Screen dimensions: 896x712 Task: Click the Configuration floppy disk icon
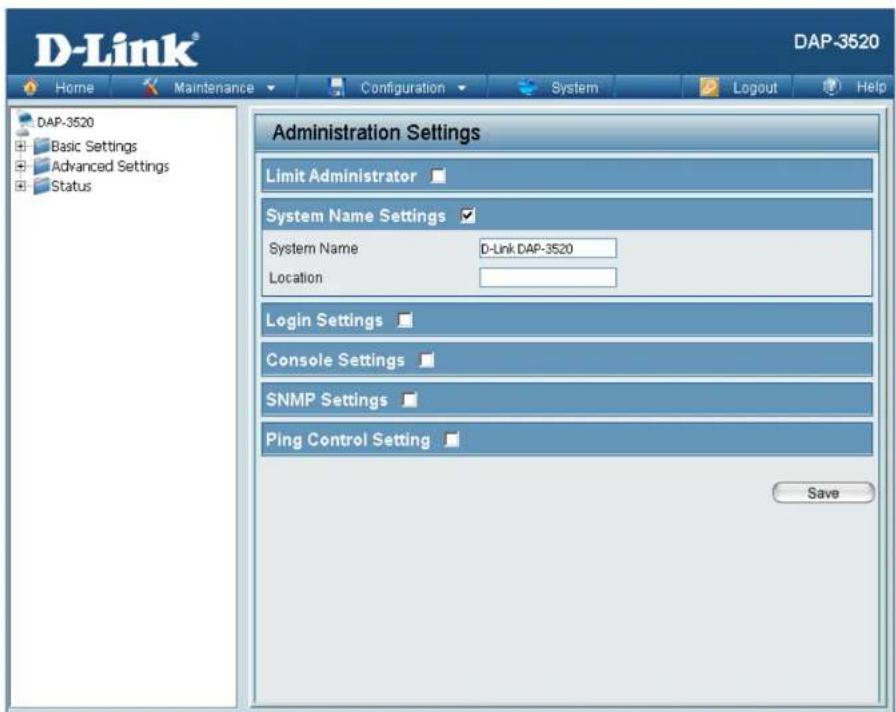pyautogui.click(x=338, y=87)
